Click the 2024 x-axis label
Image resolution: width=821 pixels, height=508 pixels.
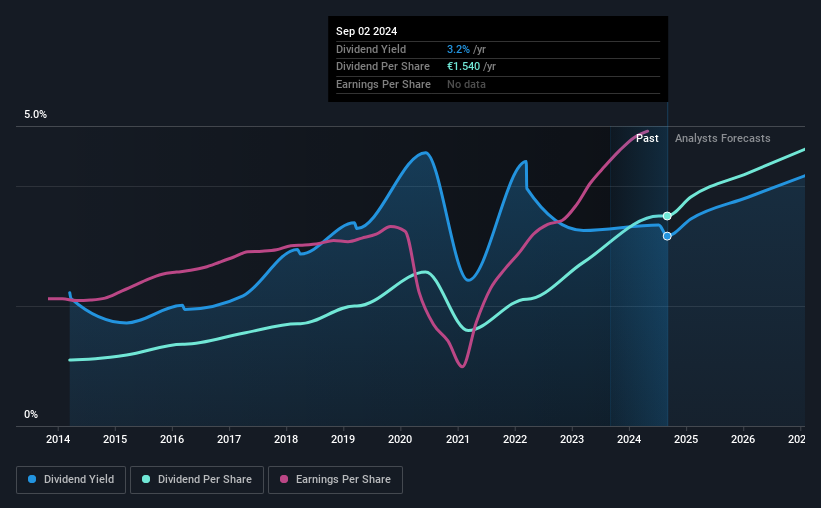click(629, 439)
